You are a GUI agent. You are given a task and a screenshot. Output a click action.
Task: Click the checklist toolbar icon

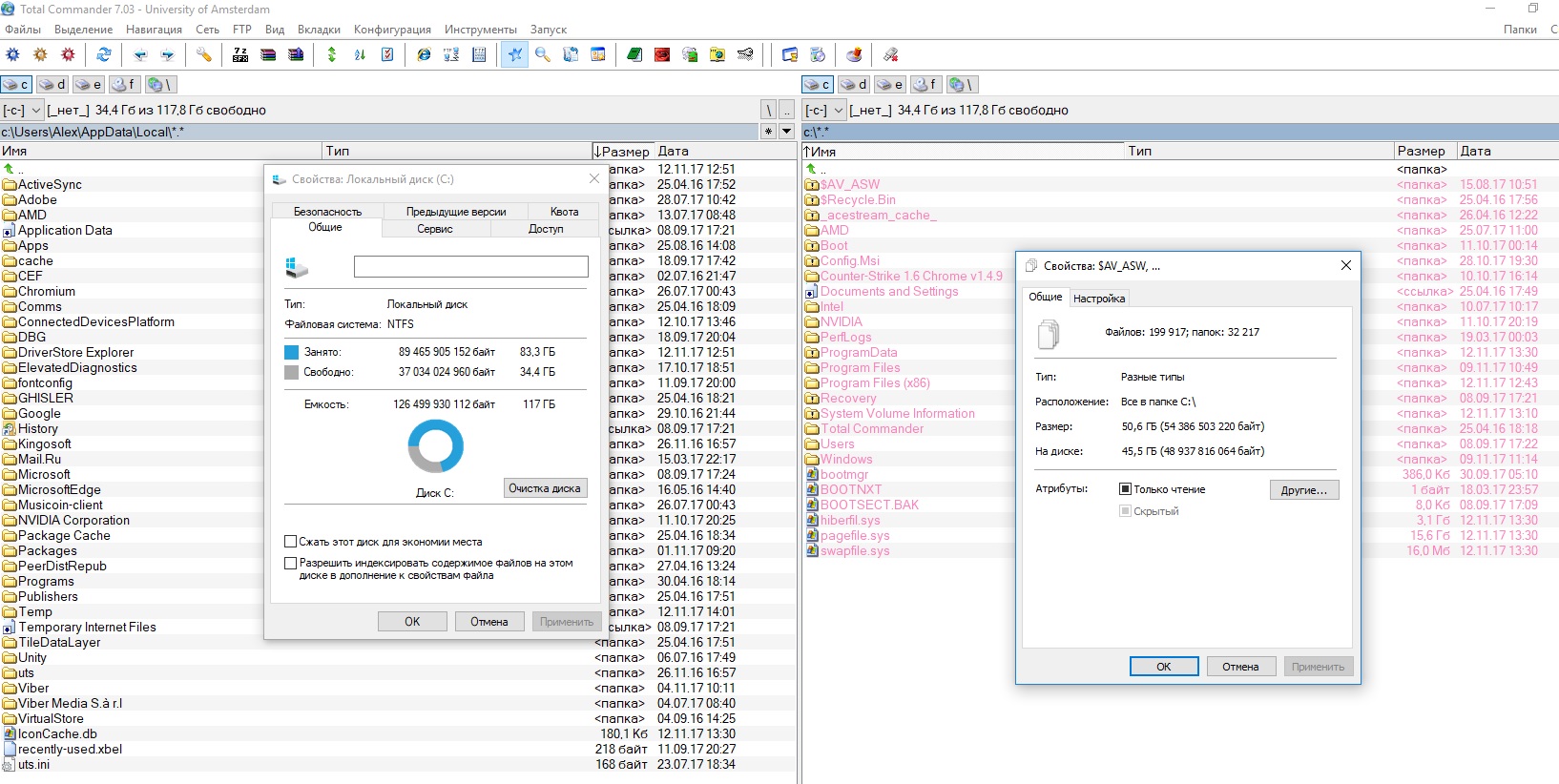(388, 55)
